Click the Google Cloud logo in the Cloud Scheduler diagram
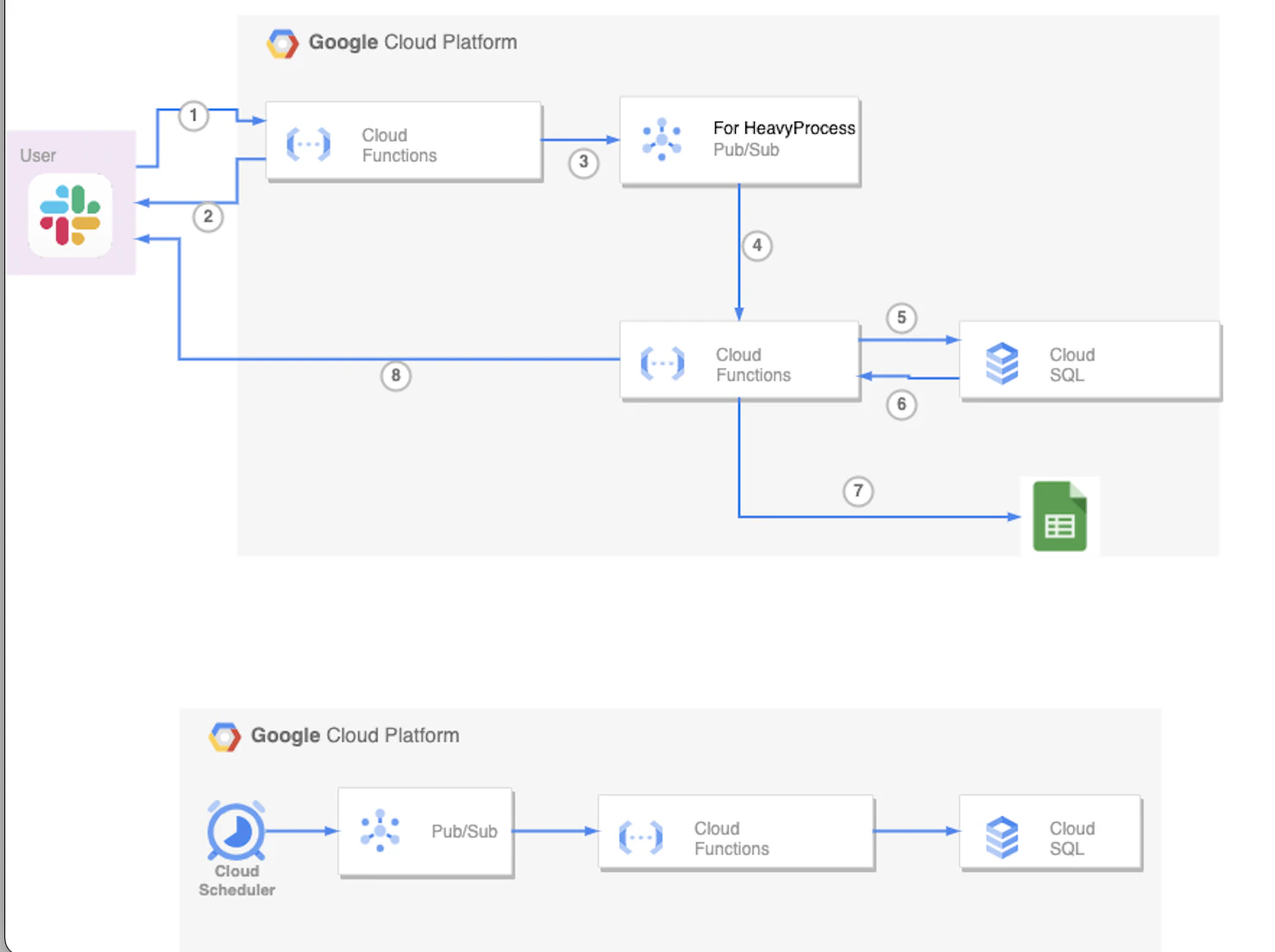1275x952 pixels. [224, 736]
